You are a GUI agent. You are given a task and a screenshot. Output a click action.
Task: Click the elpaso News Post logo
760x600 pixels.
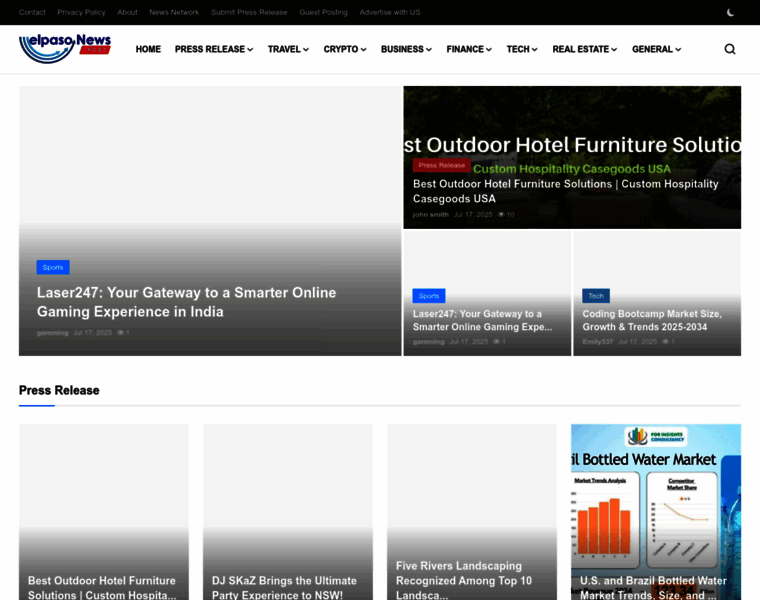click(x=65, y=48)
